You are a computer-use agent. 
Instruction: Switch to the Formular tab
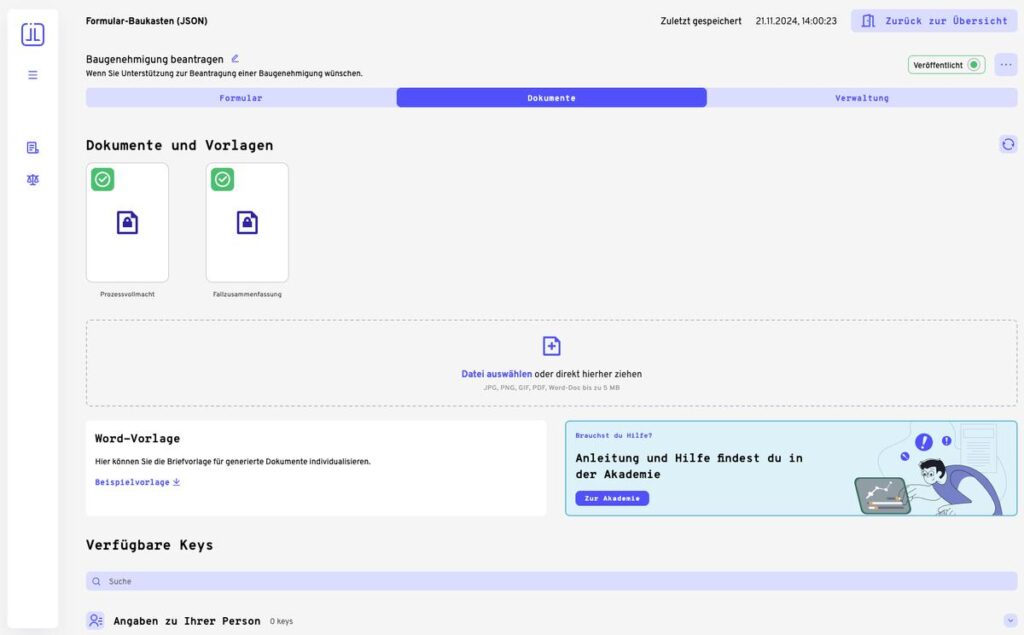241,98
